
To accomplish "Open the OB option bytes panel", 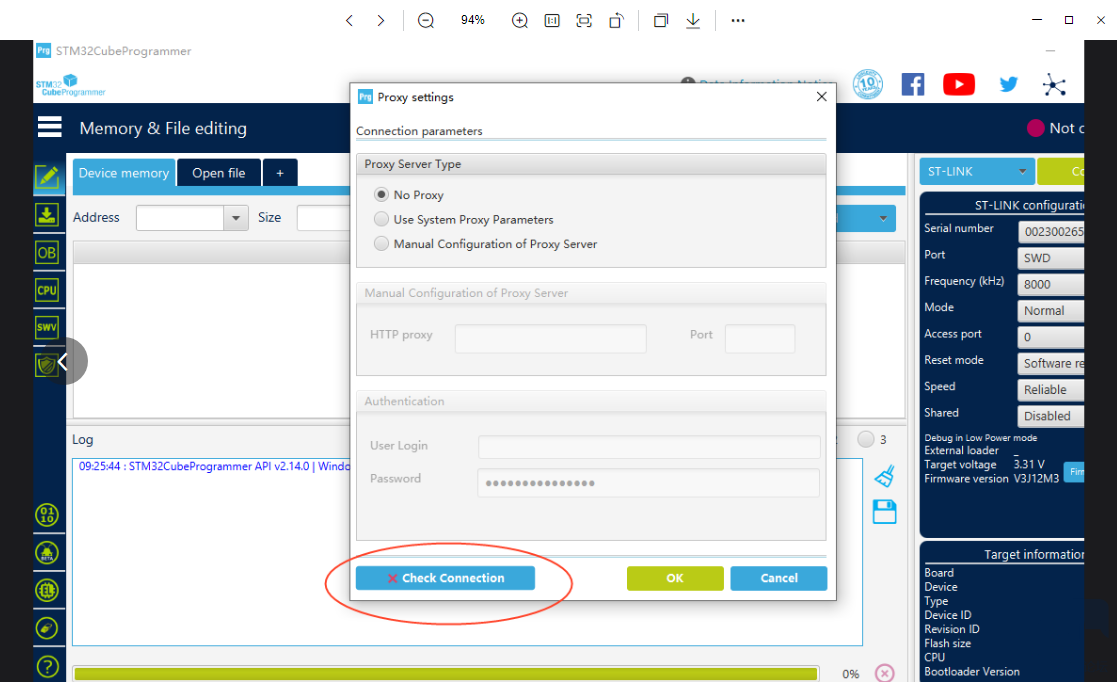I will (x=47, y=252).
